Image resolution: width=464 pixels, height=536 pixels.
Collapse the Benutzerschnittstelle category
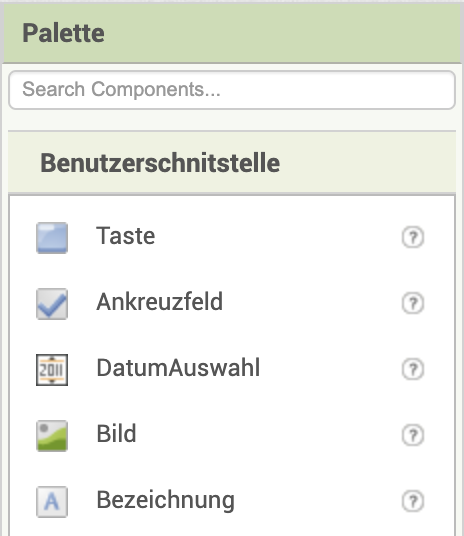tap(232, 162)
